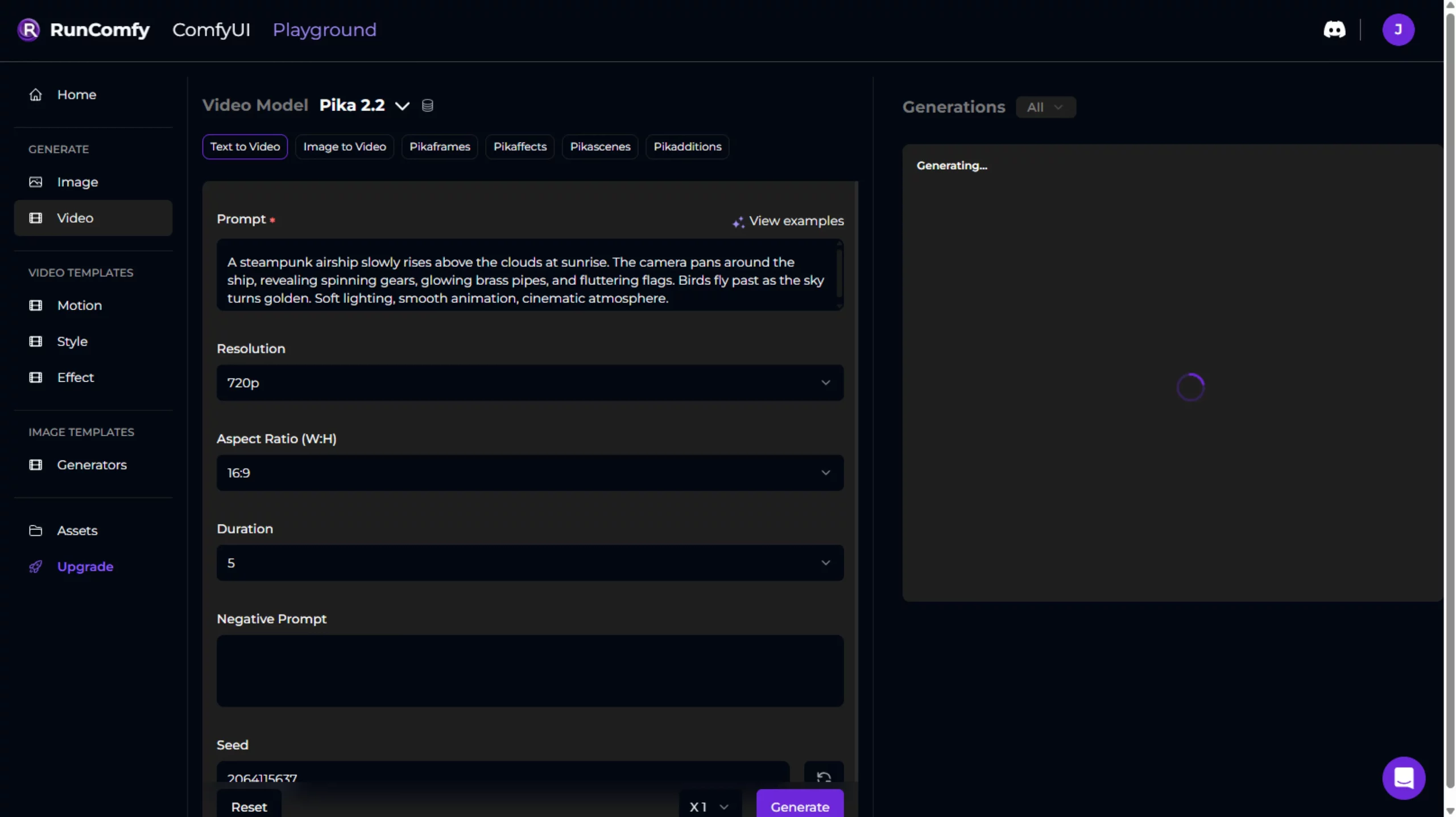This screenshot has width=1456, height=817.
Task: Open the chat support bubble
Action: pyautogui.click(x=1403, y=777)
